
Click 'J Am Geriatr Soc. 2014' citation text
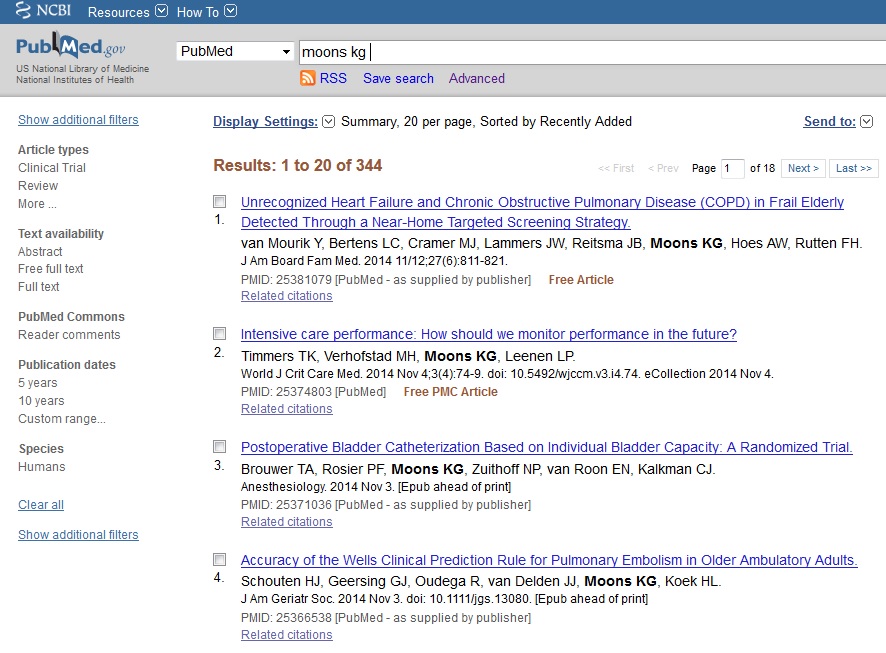444,599
